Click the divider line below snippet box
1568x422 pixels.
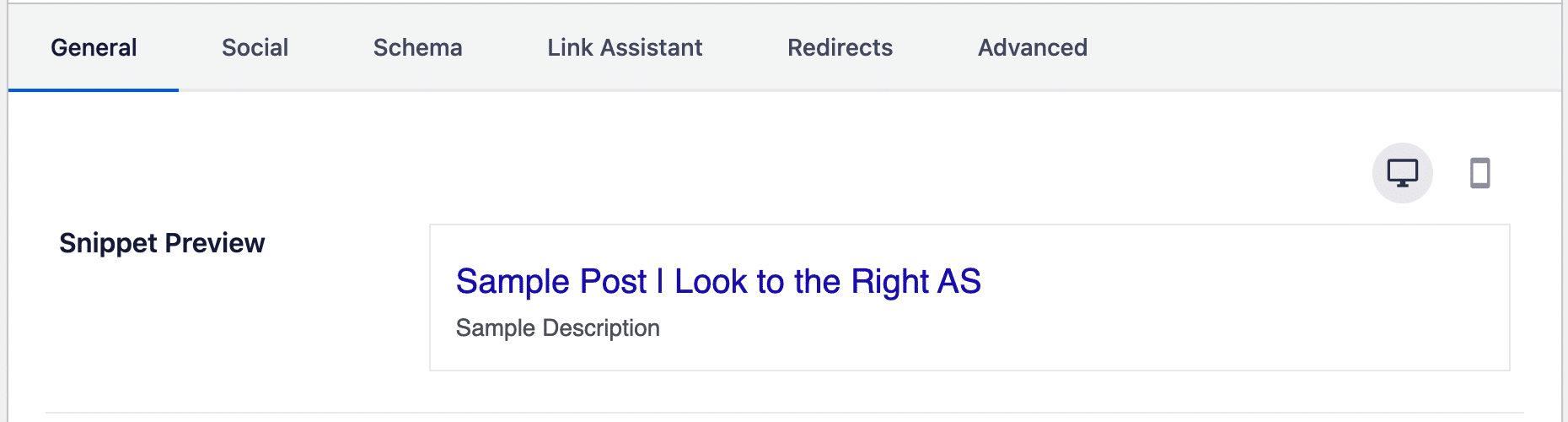pyautogui.click(x=784, y=413)
